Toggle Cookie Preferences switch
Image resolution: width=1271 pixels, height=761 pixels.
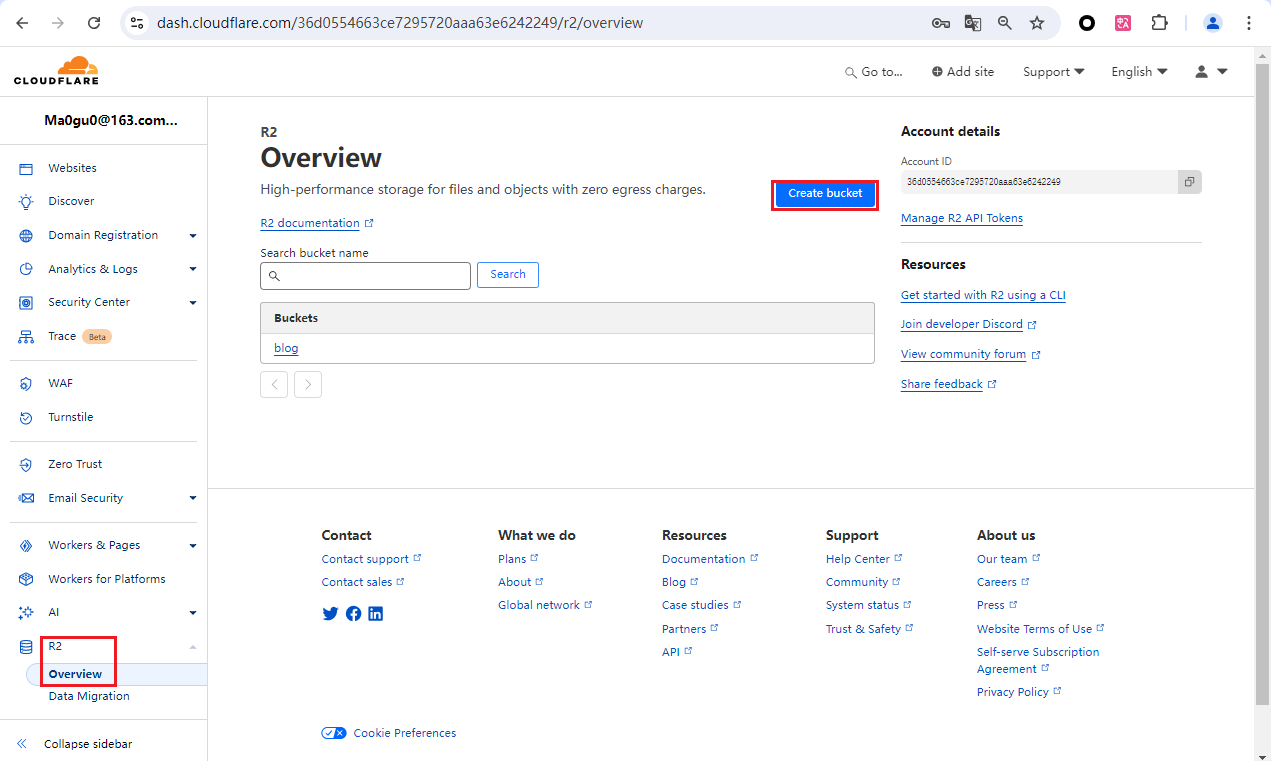[334, 733]
